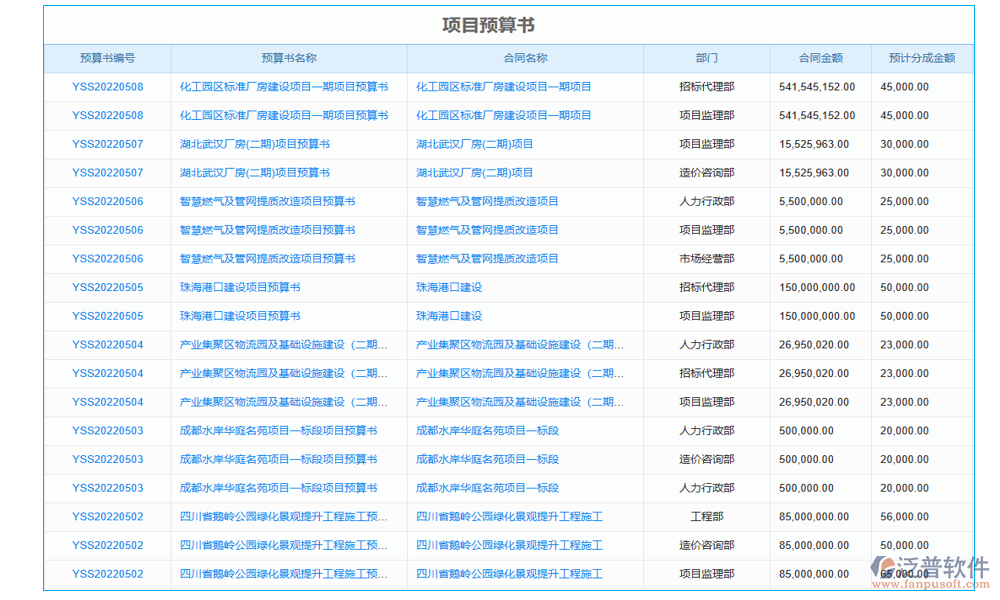Click the 泛普软件 logo icon
Viewport: 1000px width, 600px height.
tap(885, 566)
